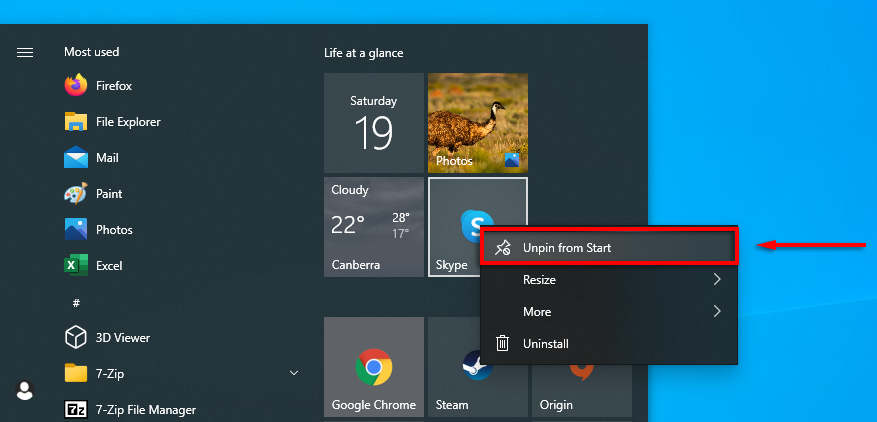The image size is (877, 422).
Task: Open the Resize submenu
Action: [609, 279]
